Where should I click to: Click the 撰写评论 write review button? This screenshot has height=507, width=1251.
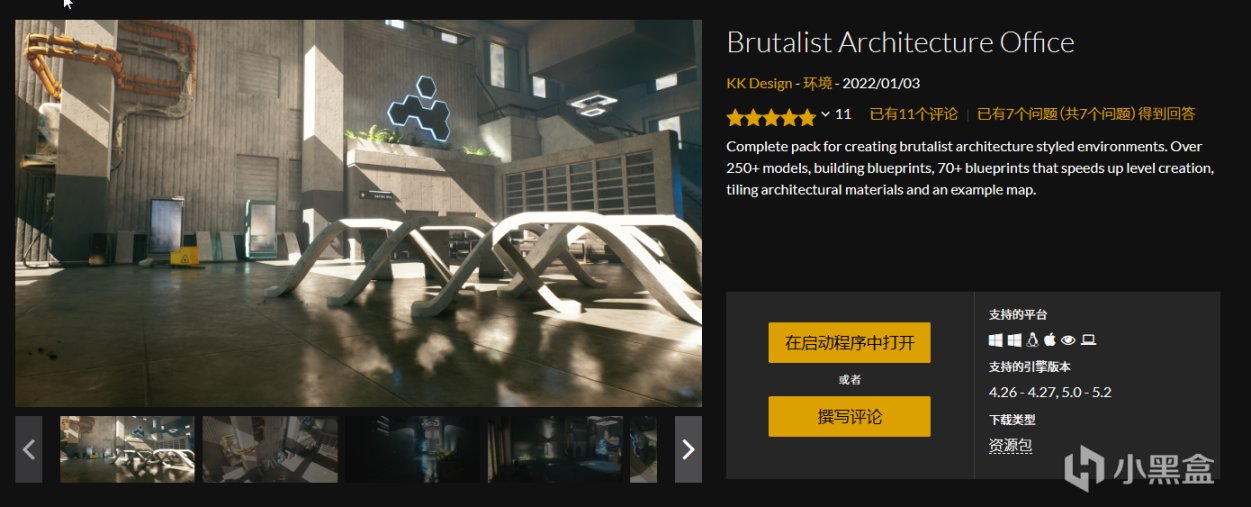click(x=849, y=416)
